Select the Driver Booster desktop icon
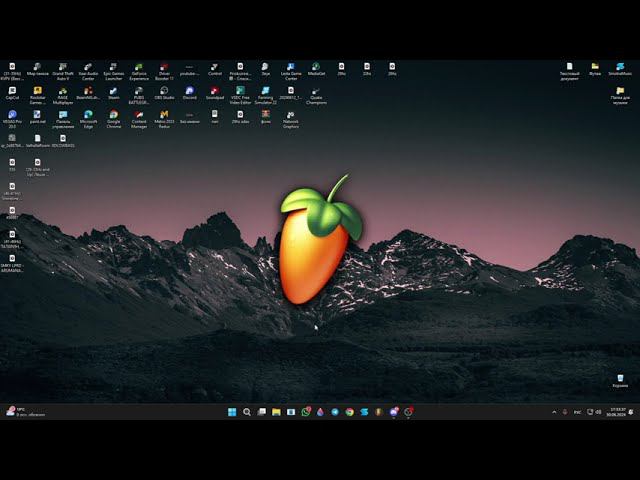640x480 pixels. 164,71
